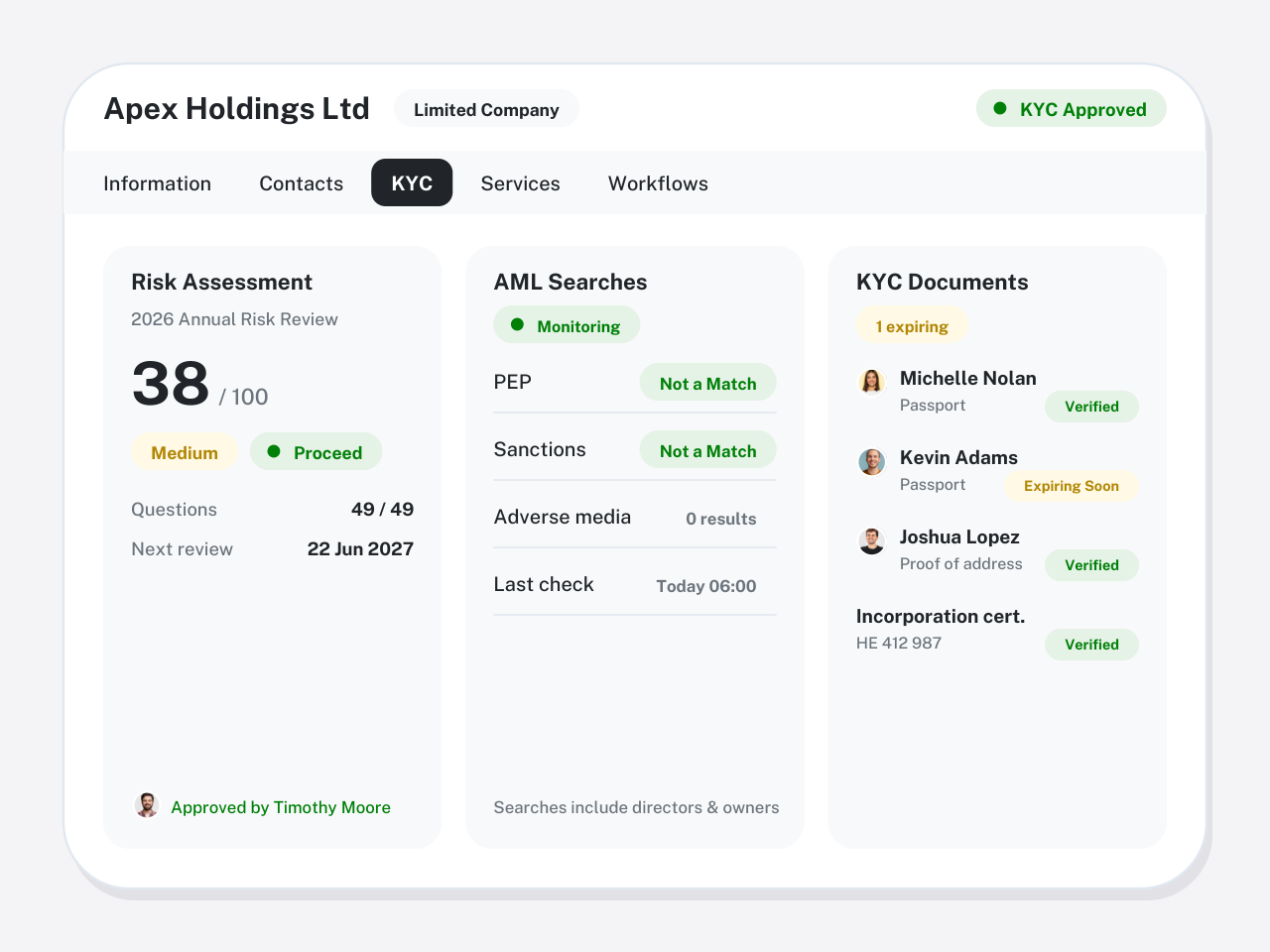The height and width of the screenshot is (952, 1270).
Task: Click Michelle Nolan's Verified badge
Action: (1091, 407)
